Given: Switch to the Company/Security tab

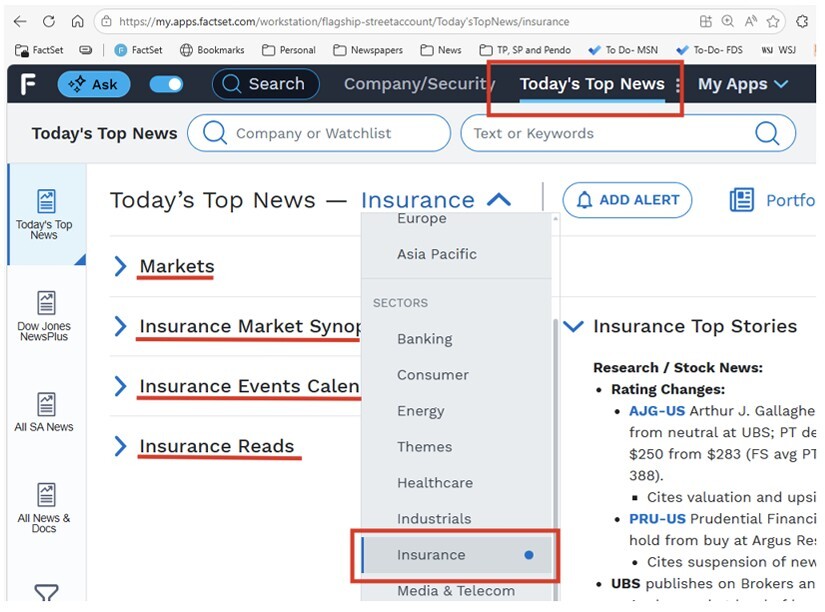Looking at the screenshot, I should (x=416, y=84).
